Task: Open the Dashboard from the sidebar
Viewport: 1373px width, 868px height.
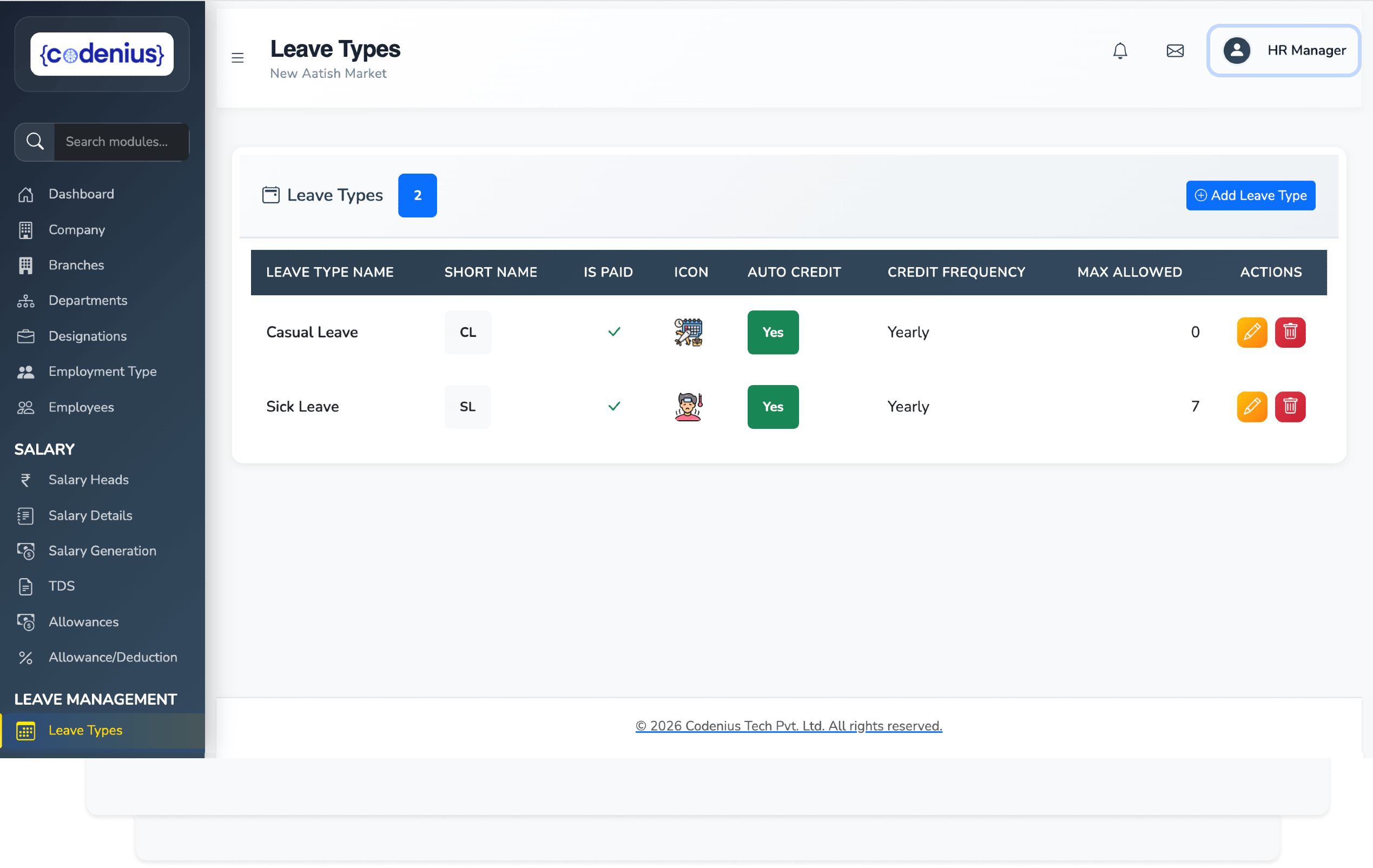Action: 81,194
